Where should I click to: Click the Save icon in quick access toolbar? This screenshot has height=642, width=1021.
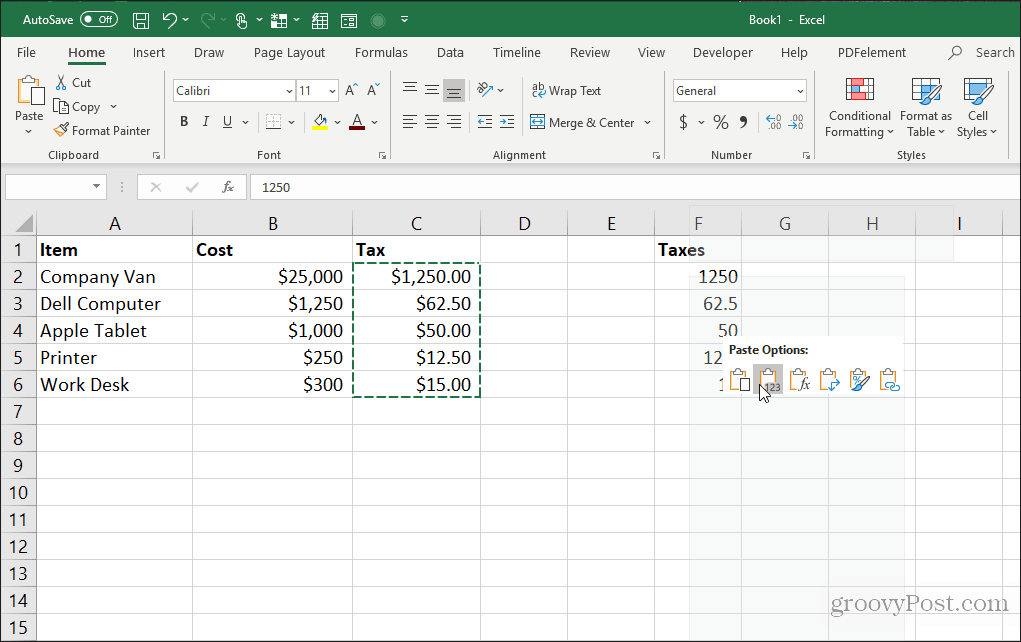tap(141, 20)
